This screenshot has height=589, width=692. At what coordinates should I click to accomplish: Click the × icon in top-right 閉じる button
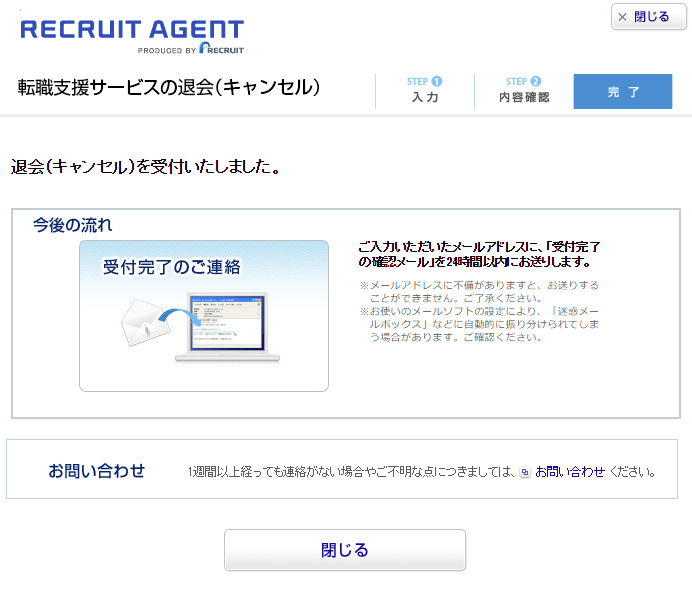(x=623, y=17)
